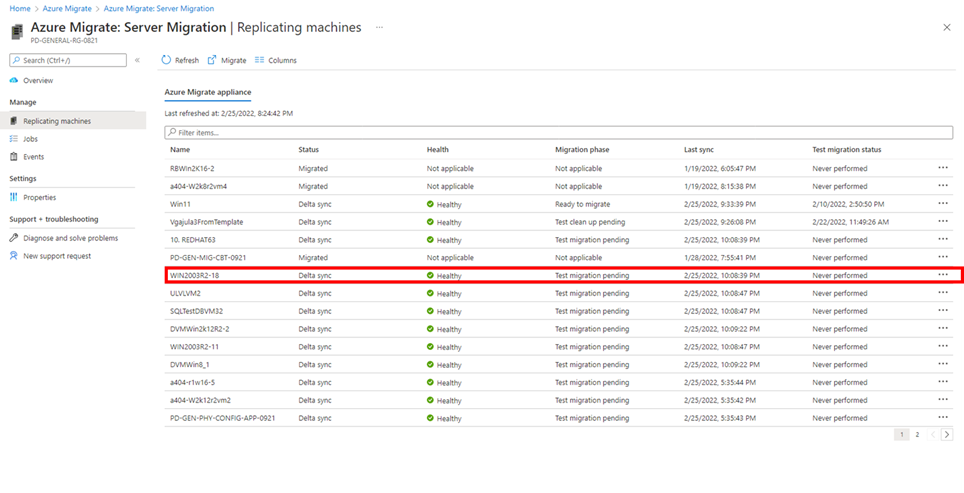Open ellipsis menu for DVMWin2k12R2-2
964x493 pixels.
pyautogui.click(x=943, y=328)
